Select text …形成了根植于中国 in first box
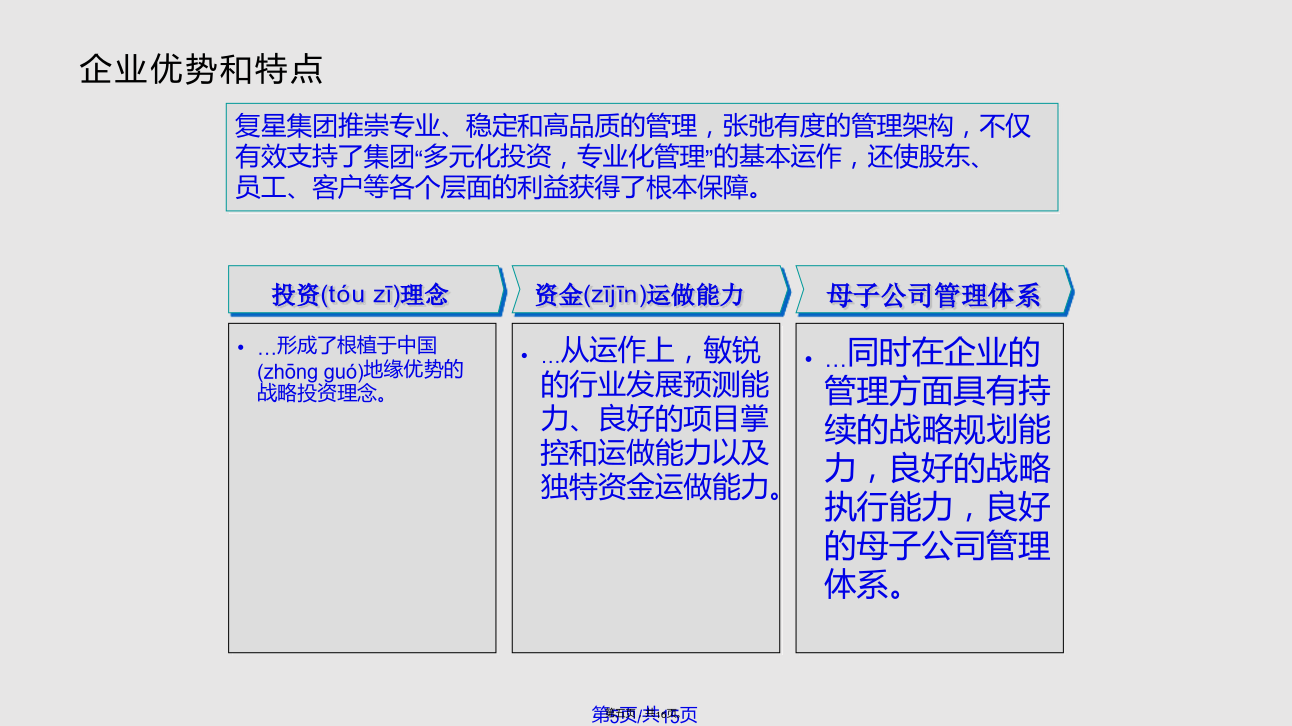The height and width of the screenshot is (726, 1292). [347, 346]
